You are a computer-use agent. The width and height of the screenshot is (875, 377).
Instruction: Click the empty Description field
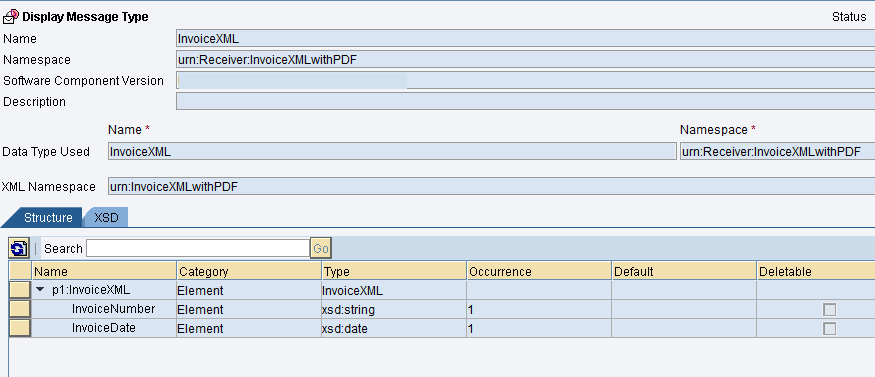point(525,102)
